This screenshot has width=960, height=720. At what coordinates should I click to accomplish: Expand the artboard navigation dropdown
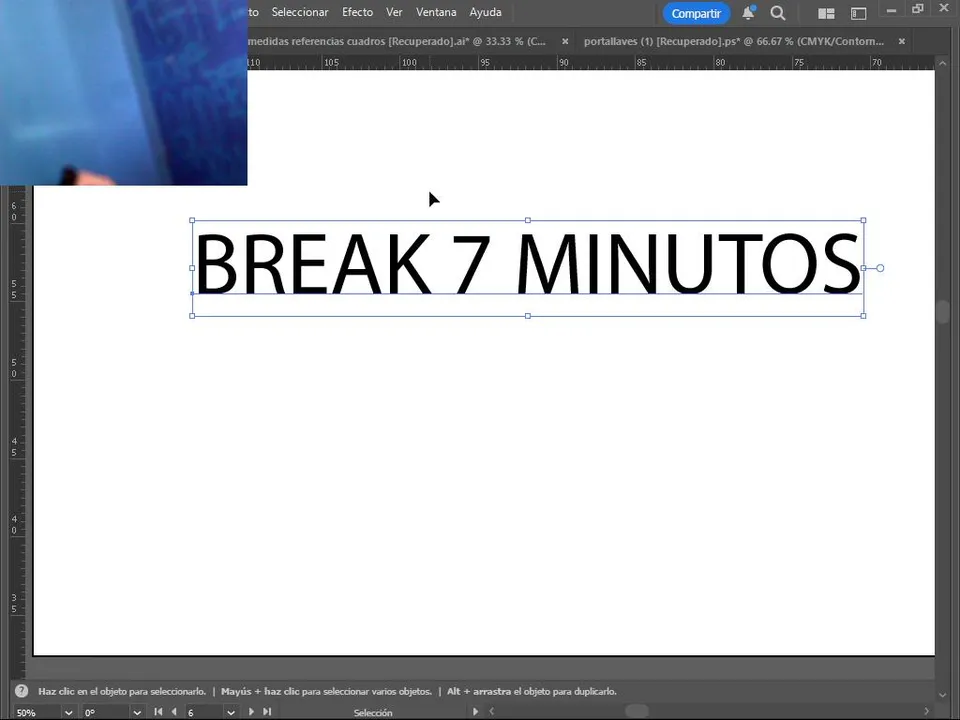(231, 713)
